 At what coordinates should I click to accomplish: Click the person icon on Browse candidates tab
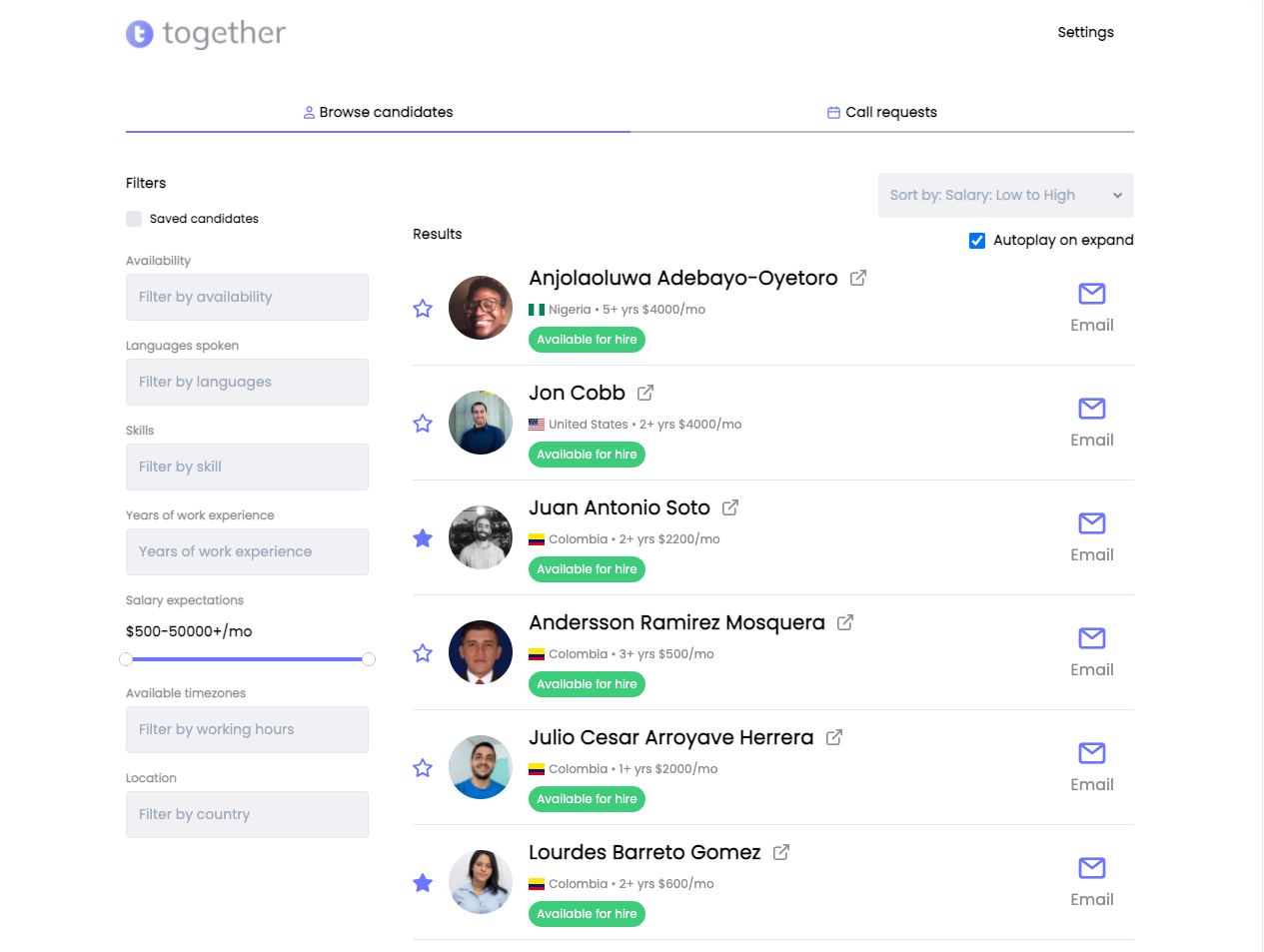[308, 112]
